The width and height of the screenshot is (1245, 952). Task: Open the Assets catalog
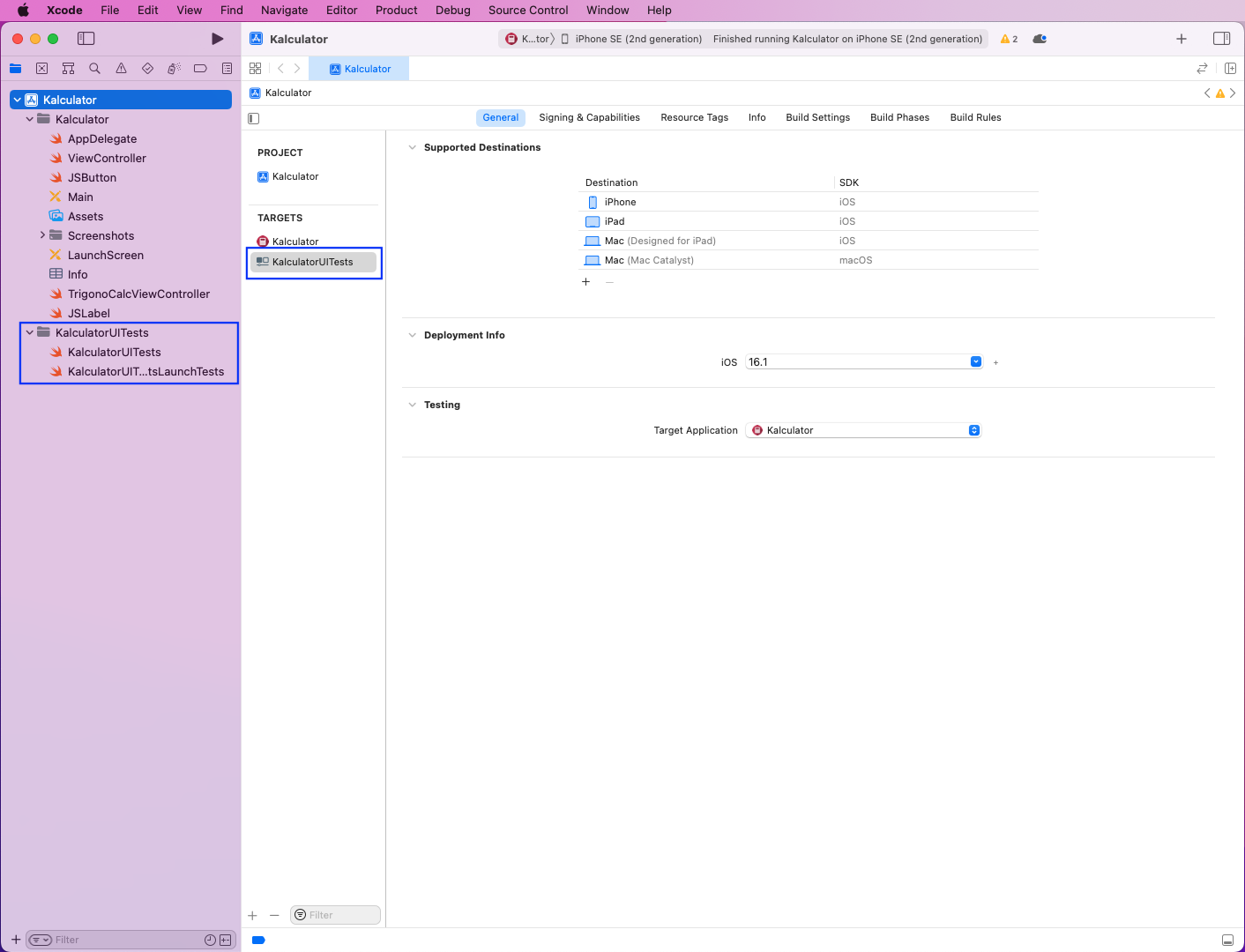tap(86, 217)
